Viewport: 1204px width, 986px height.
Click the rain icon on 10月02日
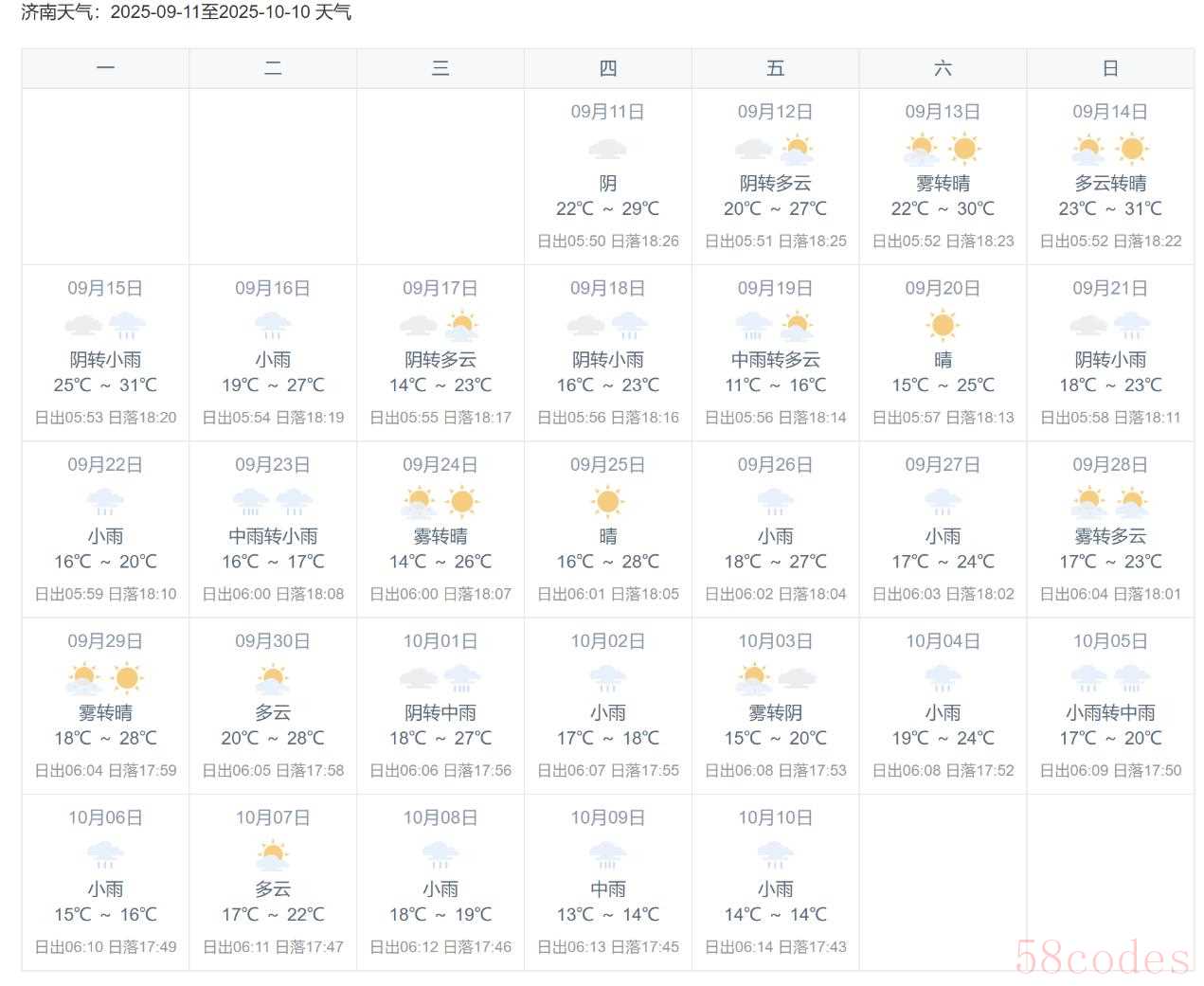point(607,678)
